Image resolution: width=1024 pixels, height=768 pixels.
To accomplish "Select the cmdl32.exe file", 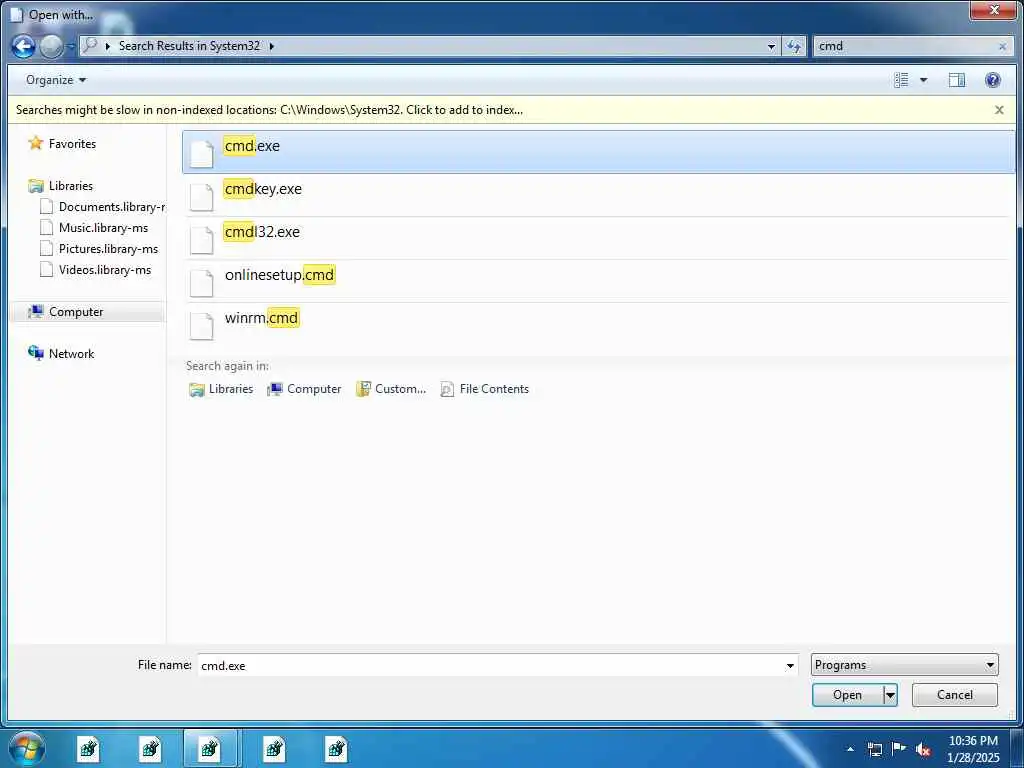I will click(x=598, y=238).
